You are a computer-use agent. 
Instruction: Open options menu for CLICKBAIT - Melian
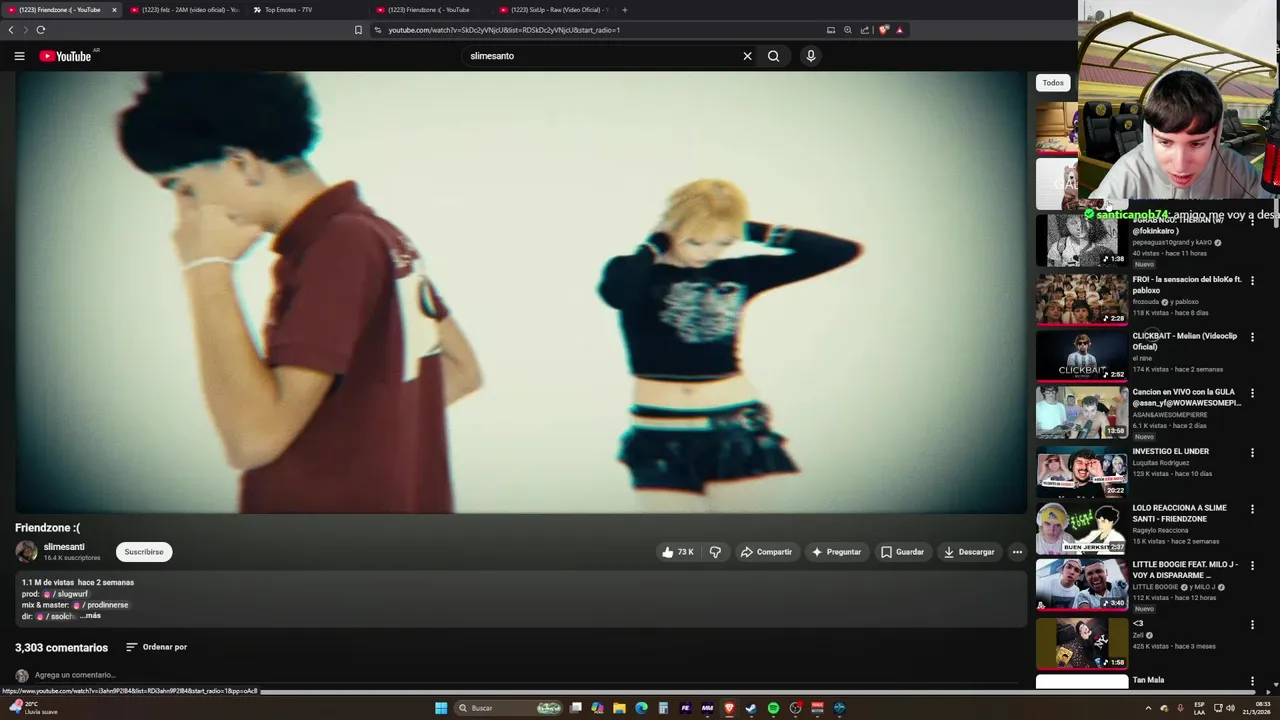(1252, 337)
